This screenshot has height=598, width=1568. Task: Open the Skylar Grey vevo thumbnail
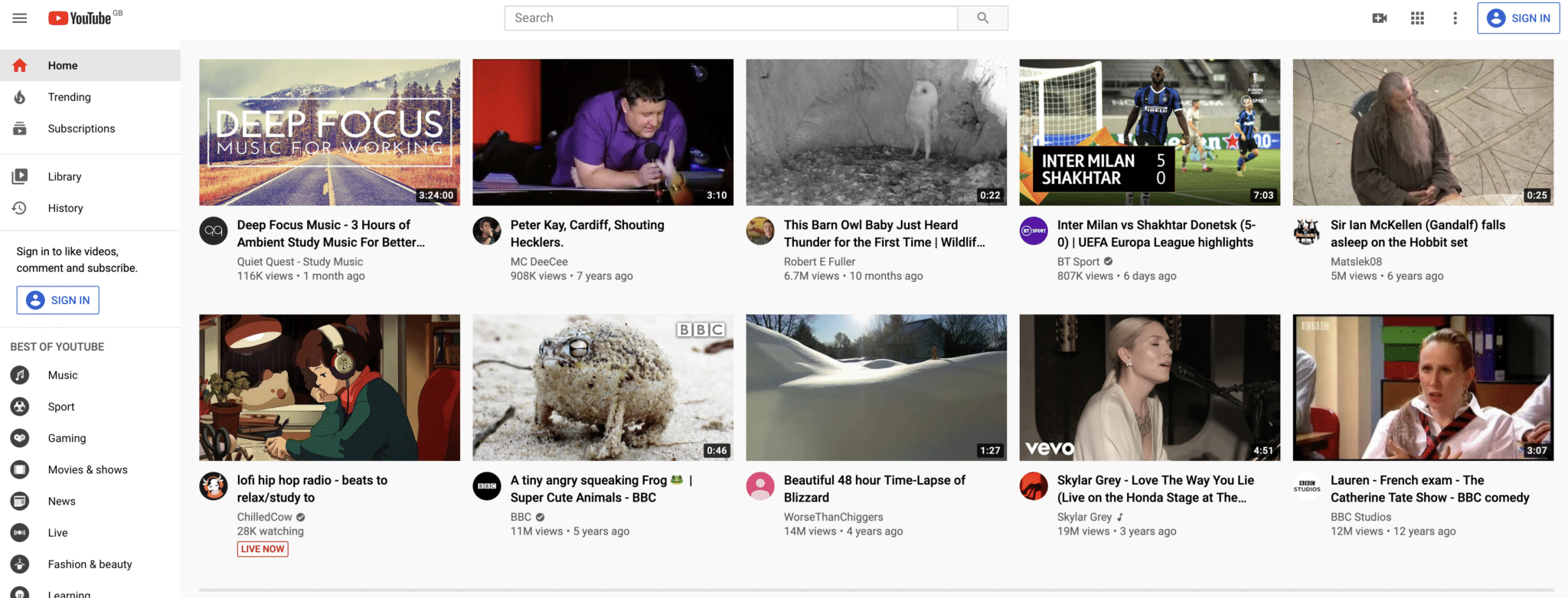tap(1150, 387)
